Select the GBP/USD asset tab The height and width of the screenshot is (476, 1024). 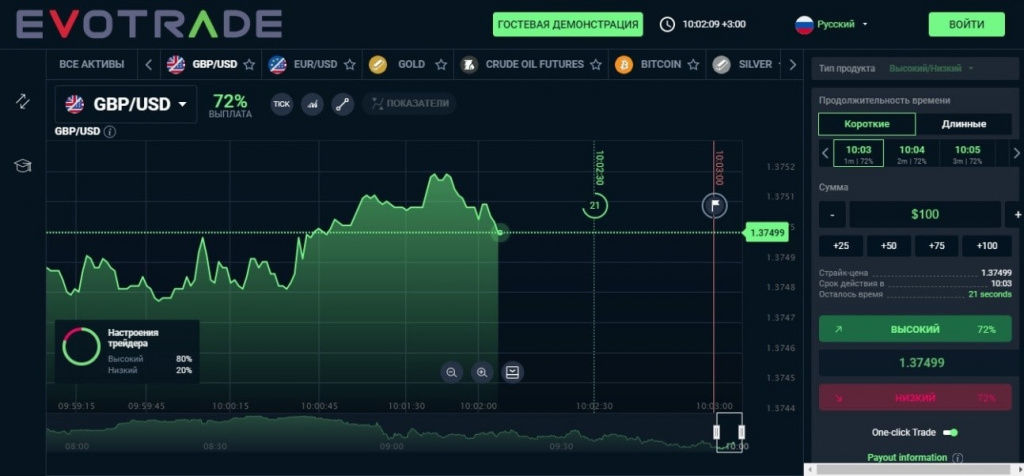pyautogui.click(x=211, y=65)
